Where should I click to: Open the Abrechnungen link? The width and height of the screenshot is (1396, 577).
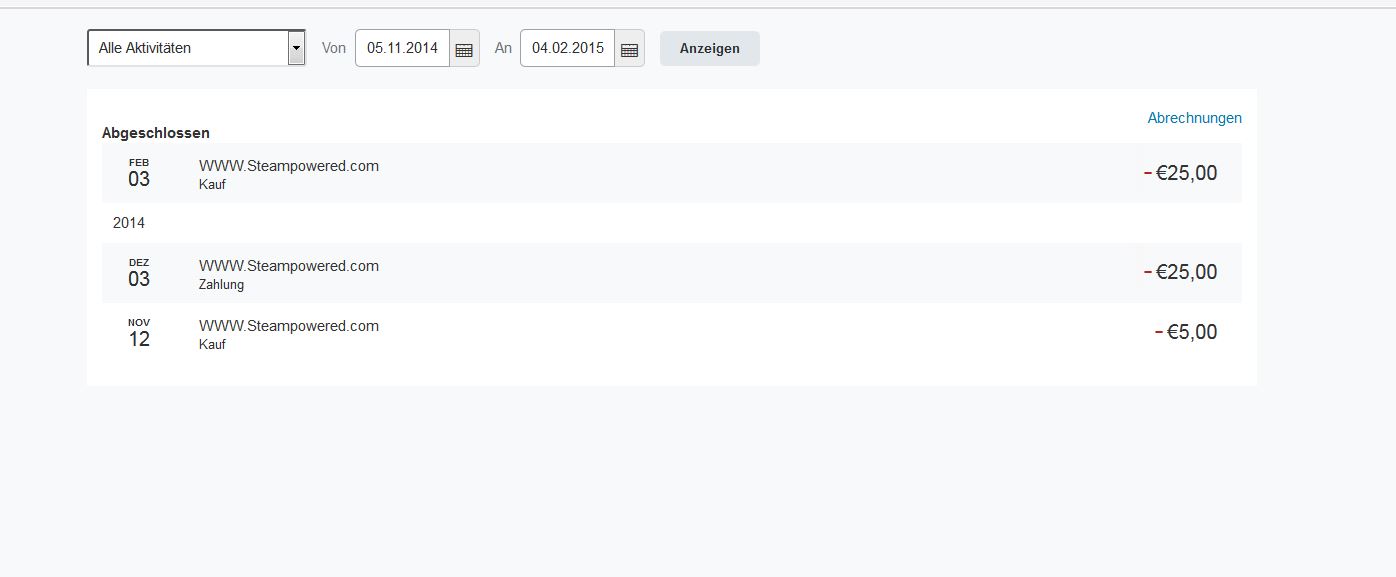coord(1194,118)
